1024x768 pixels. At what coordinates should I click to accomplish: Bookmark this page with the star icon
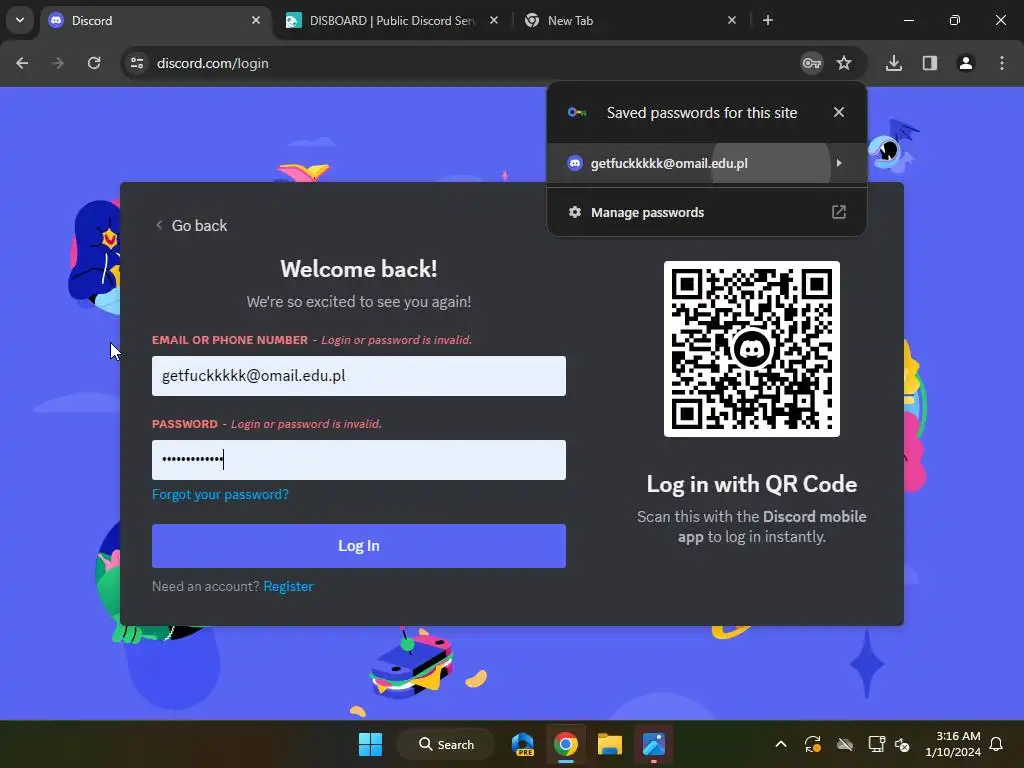coord(844,63)
